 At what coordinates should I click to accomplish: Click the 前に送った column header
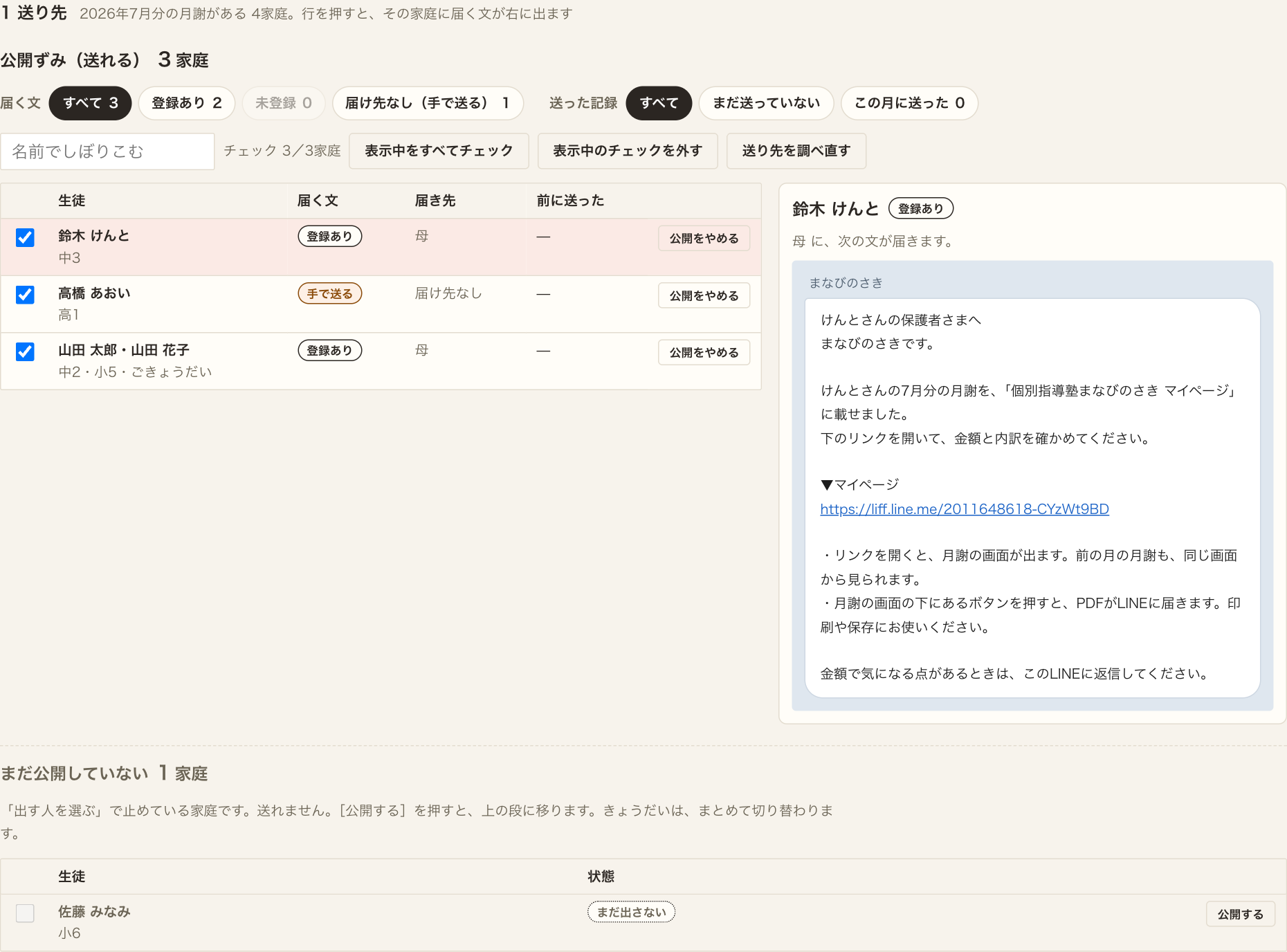(570, 201)
